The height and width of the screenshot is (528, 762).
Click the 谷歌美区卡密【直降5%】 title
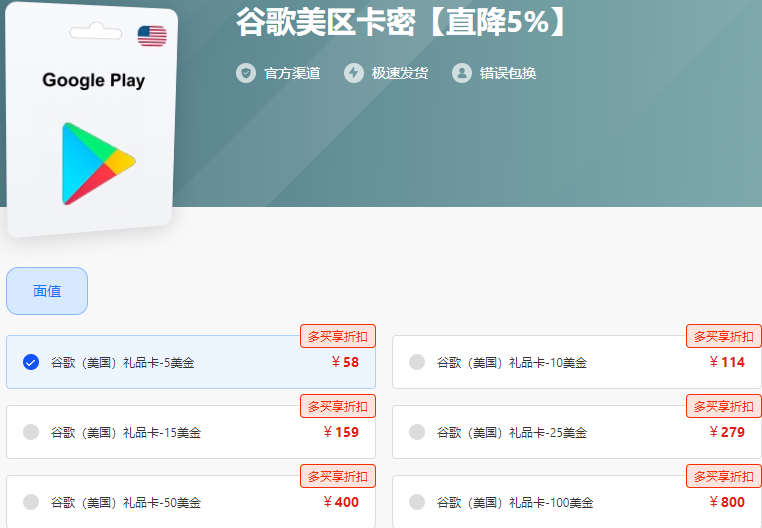400,22
